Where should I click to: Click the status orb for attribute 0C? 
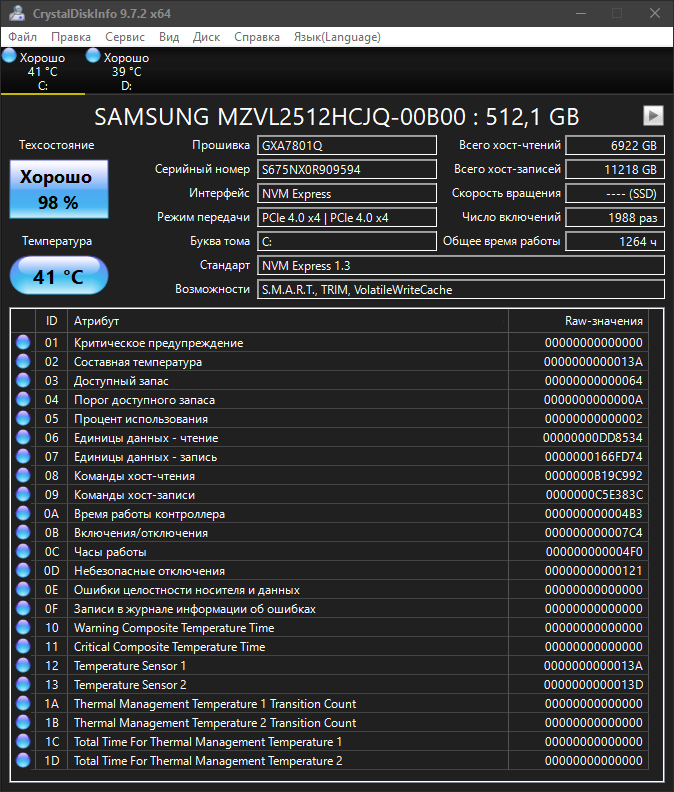pos(23,552)
